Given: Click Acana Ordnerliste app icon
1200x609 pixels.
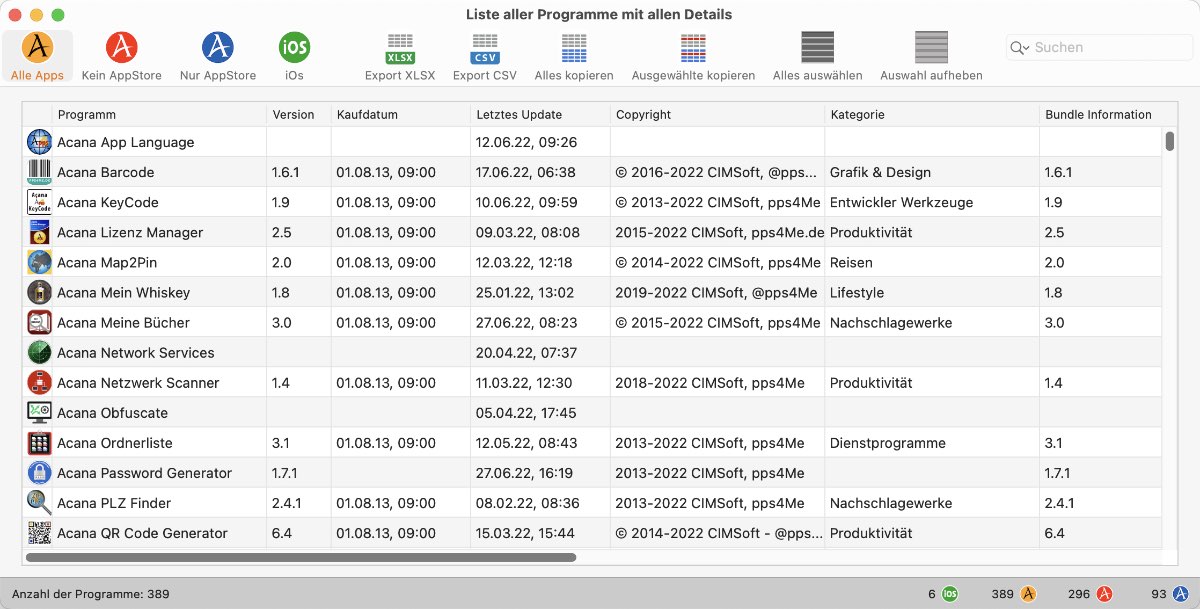Looking at the screenshot, I should (39, 442).
